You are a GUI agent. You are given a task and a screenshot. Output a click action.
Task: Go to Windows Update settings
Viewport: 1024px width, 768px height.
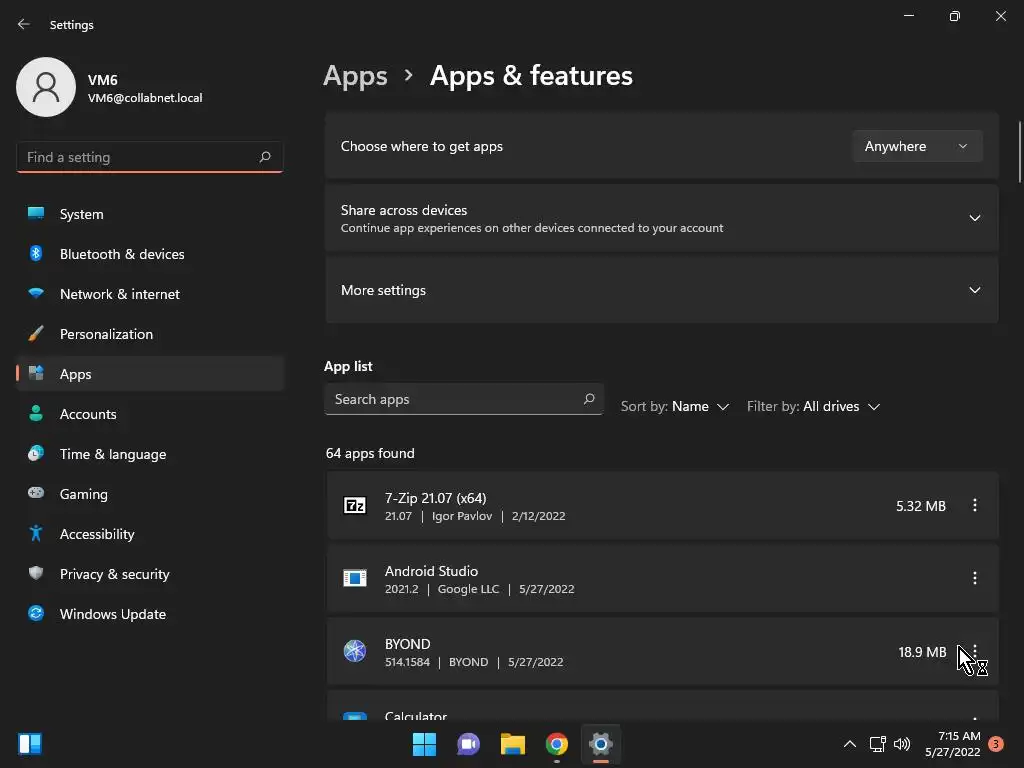[x=112, y=614]
